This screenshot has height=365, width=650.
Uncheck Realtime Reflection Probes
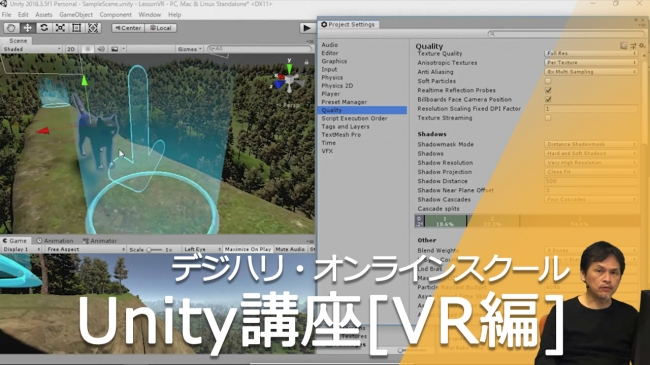coord(548,90)
